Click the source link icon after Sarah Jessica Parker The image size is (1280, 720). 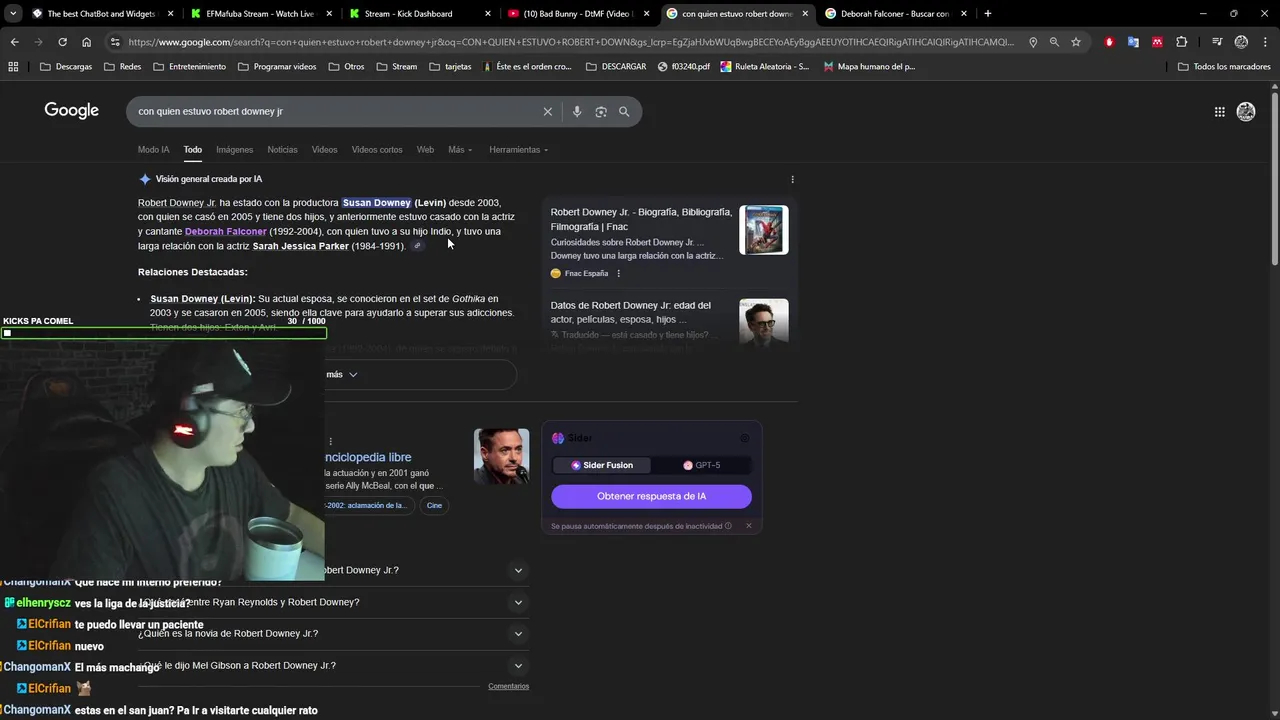(x=417, y=246)
